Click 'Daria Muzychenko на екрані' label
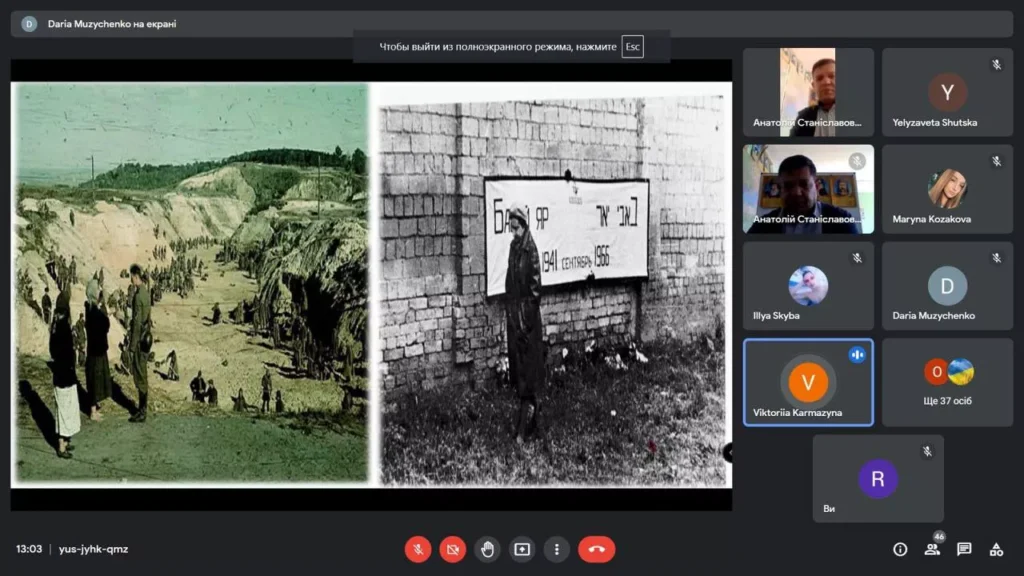Viewport: 1024px width, 576px height. 112,24
